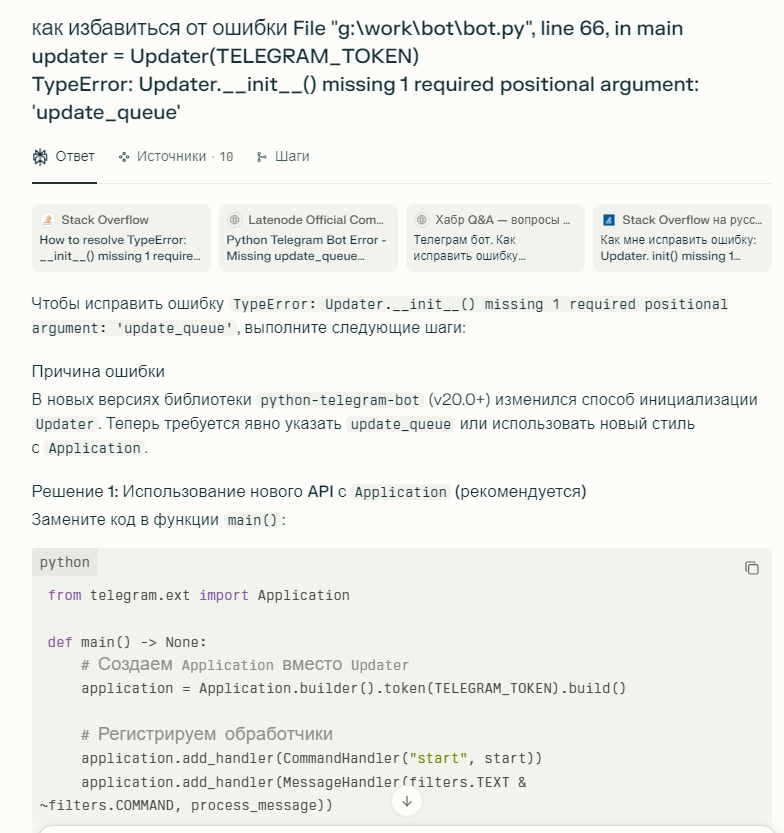Copy the python code block

[x=752, y=568]
